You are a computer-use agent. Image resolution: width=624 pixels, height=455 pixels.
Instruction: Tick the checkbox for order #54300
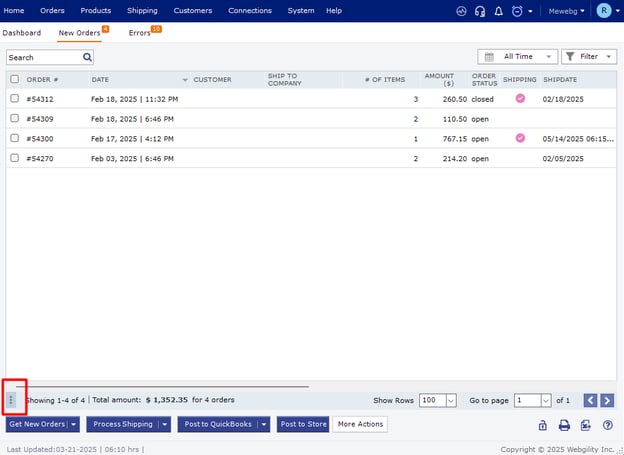pos(14,138)
